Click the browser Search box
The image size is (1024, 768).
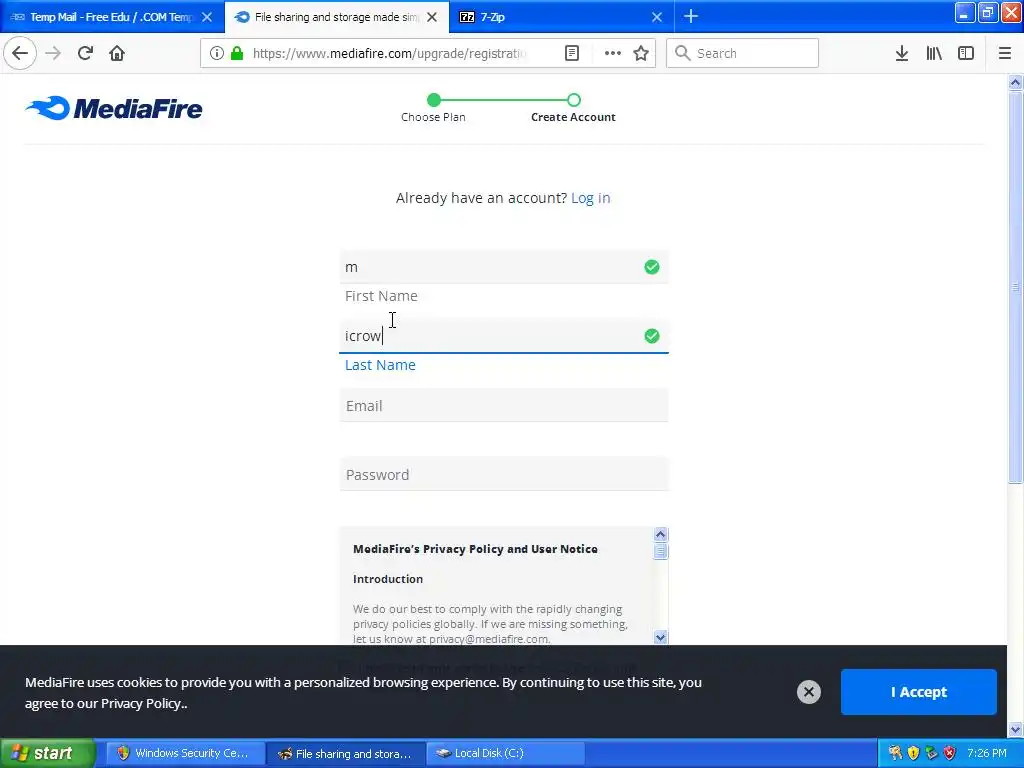742,53
